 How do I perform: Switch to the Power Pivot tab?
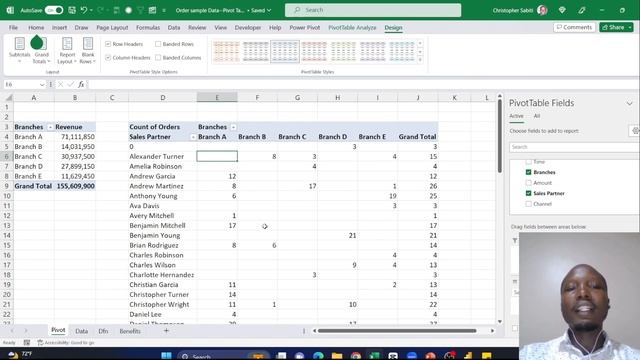tap(304, 27)
